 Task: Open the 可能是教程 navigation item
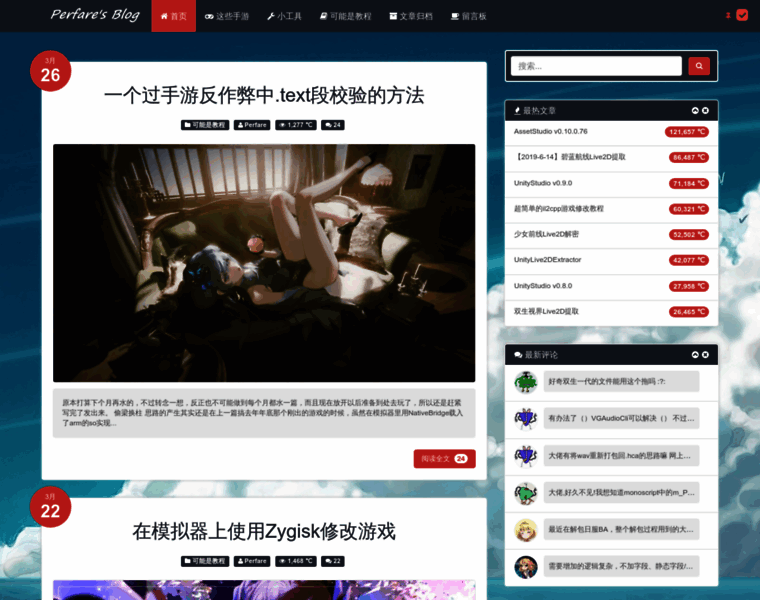(345, 16)
